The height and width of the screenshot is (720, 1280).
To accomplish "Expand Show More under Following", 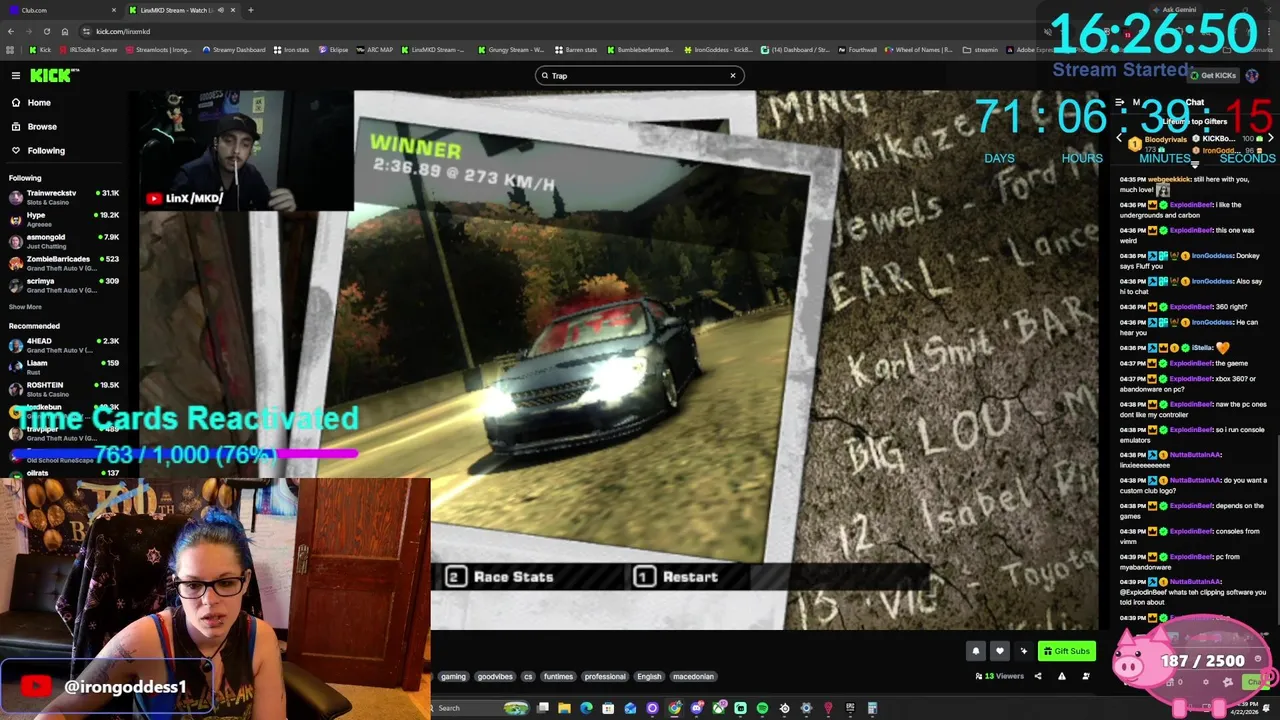I will point(25,307).
